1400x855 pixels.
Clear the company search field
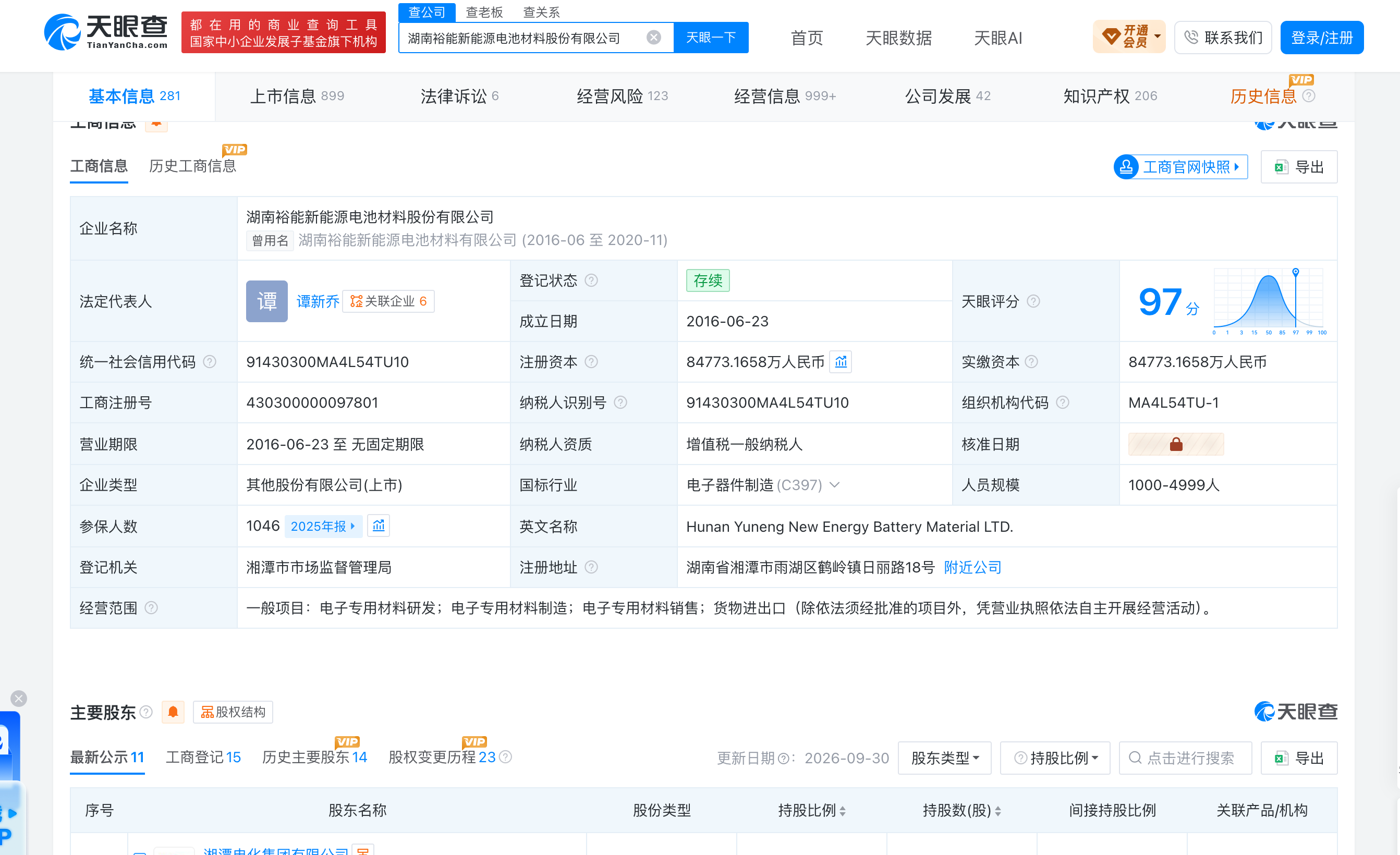(653, 38)
